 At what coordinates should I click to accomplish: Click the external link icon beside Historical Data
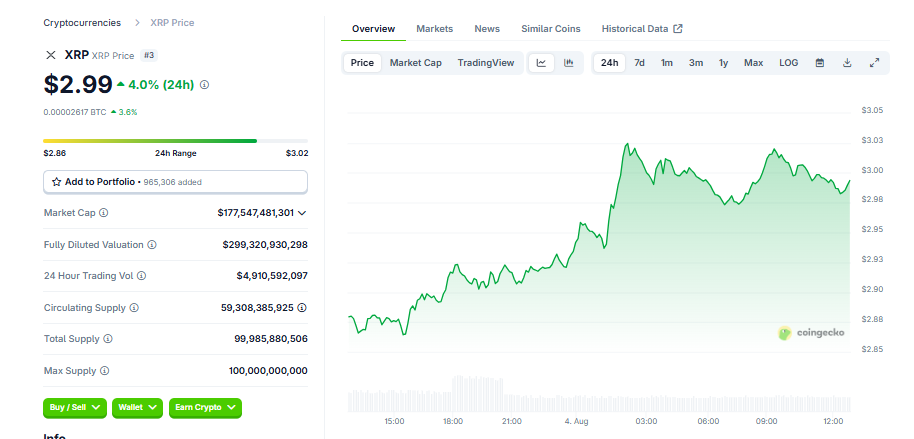coord(678,29)
